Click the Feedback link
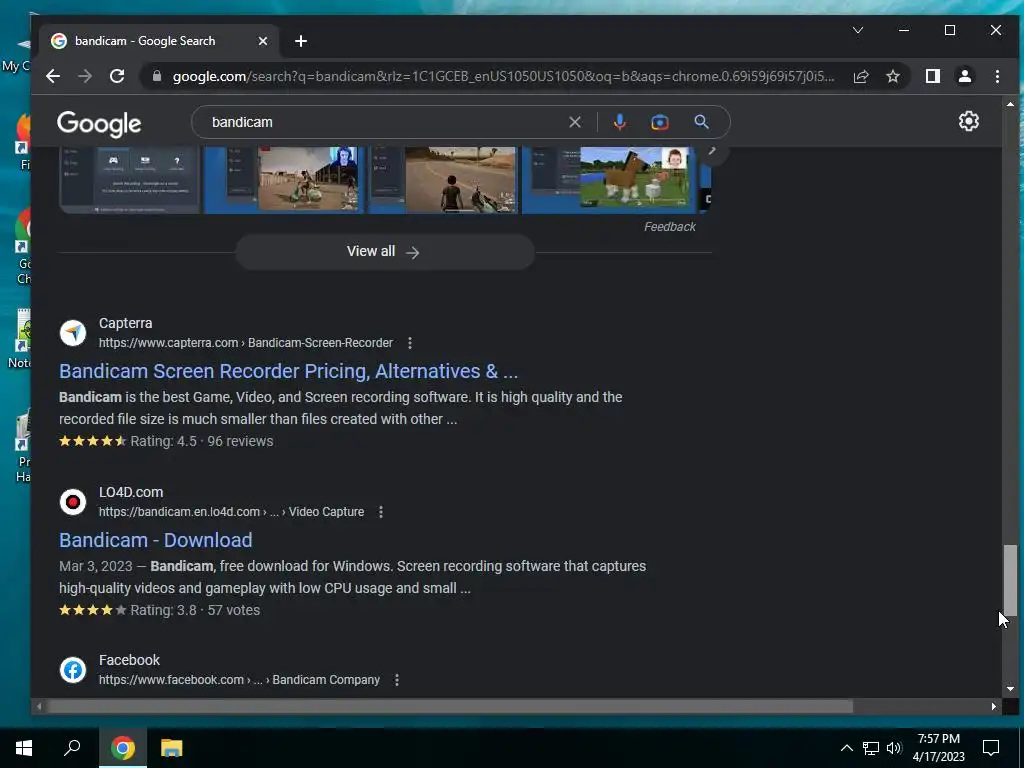 (669, 227)
